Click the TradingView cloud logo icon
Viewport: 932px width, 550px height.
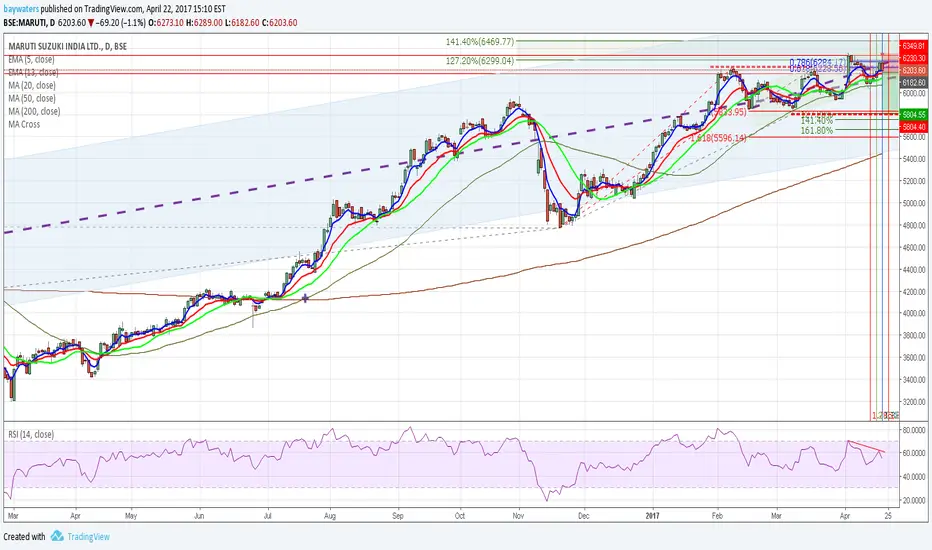[57, 536]
